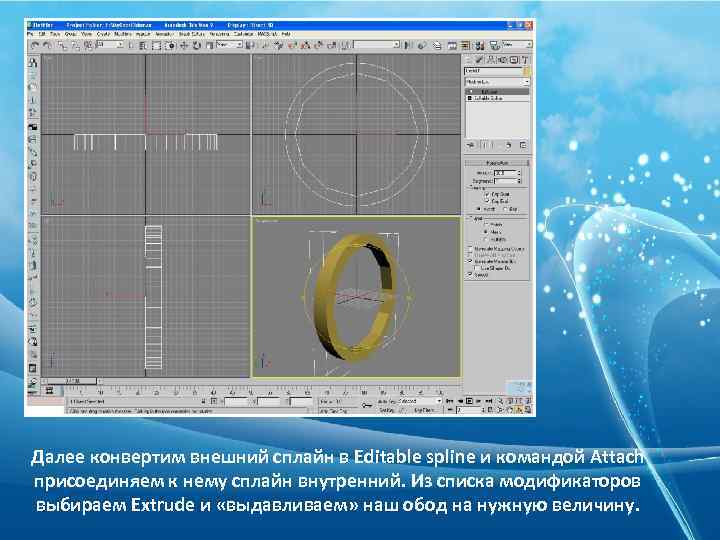Open the render type dropdown at toolbar end
This screenshot has width=720, height=540.
(x=517, y=45)
